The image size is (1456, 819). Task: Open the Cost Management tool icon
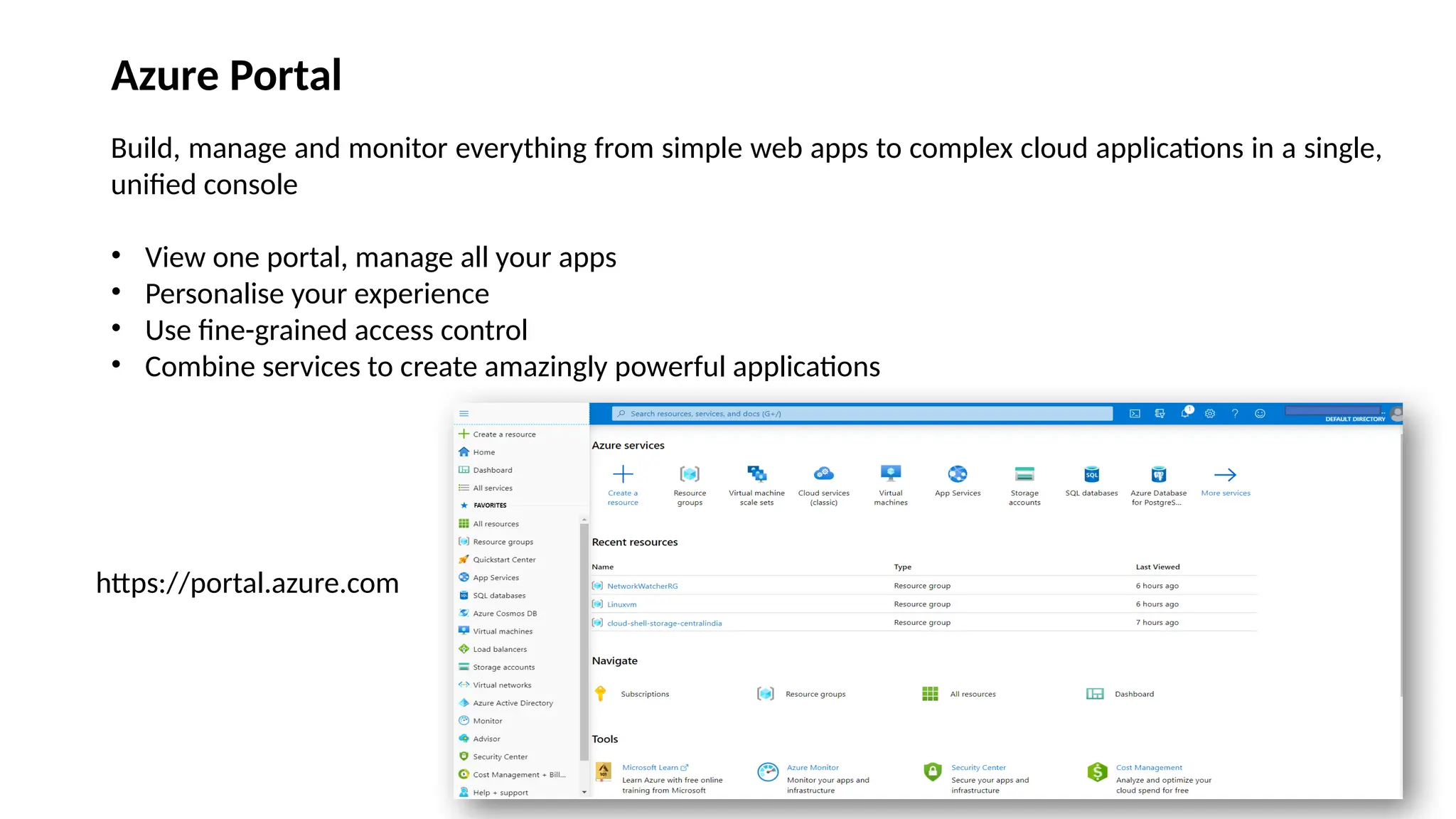[1097, 772]
